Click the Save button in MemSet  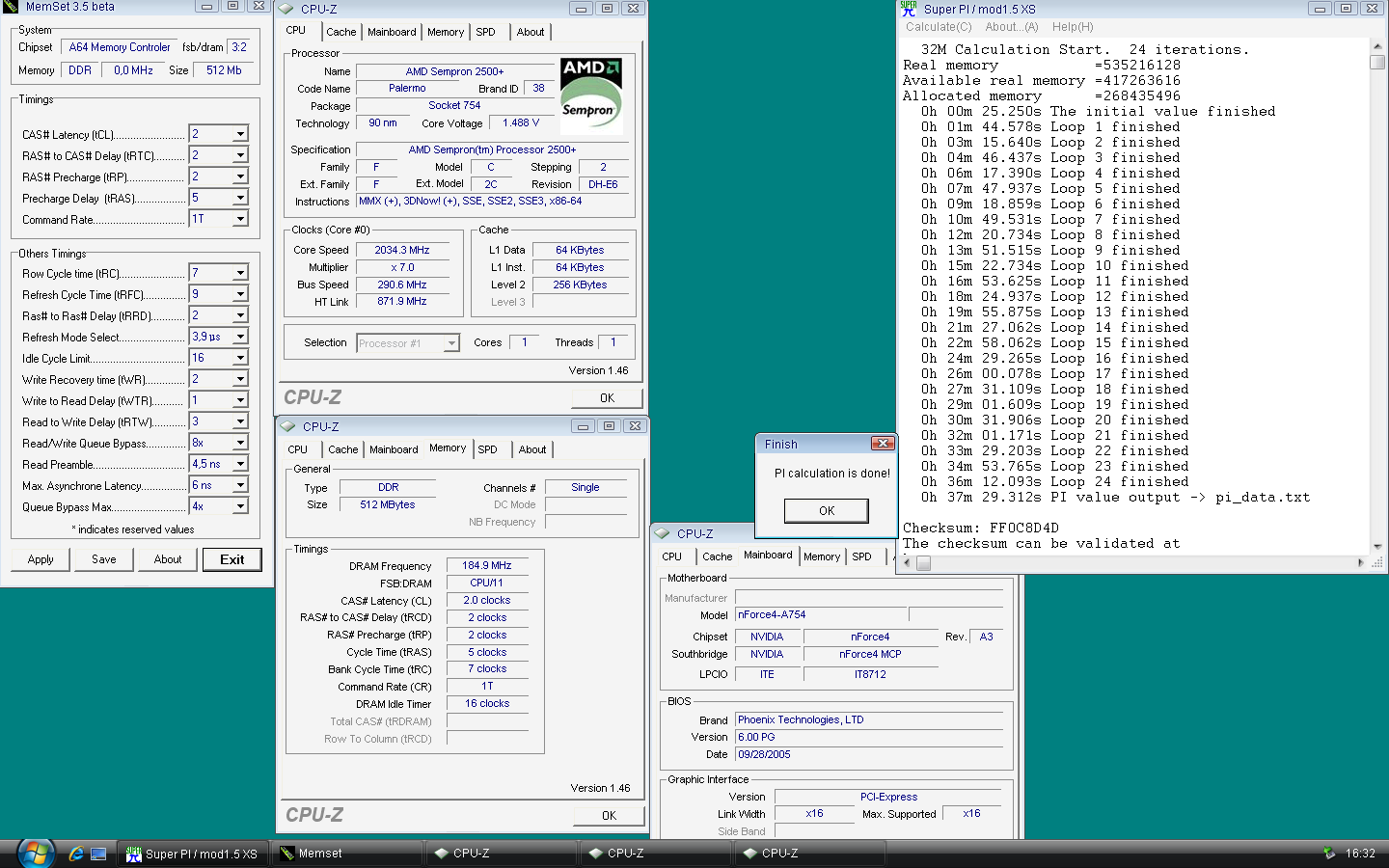pos(104,559)
